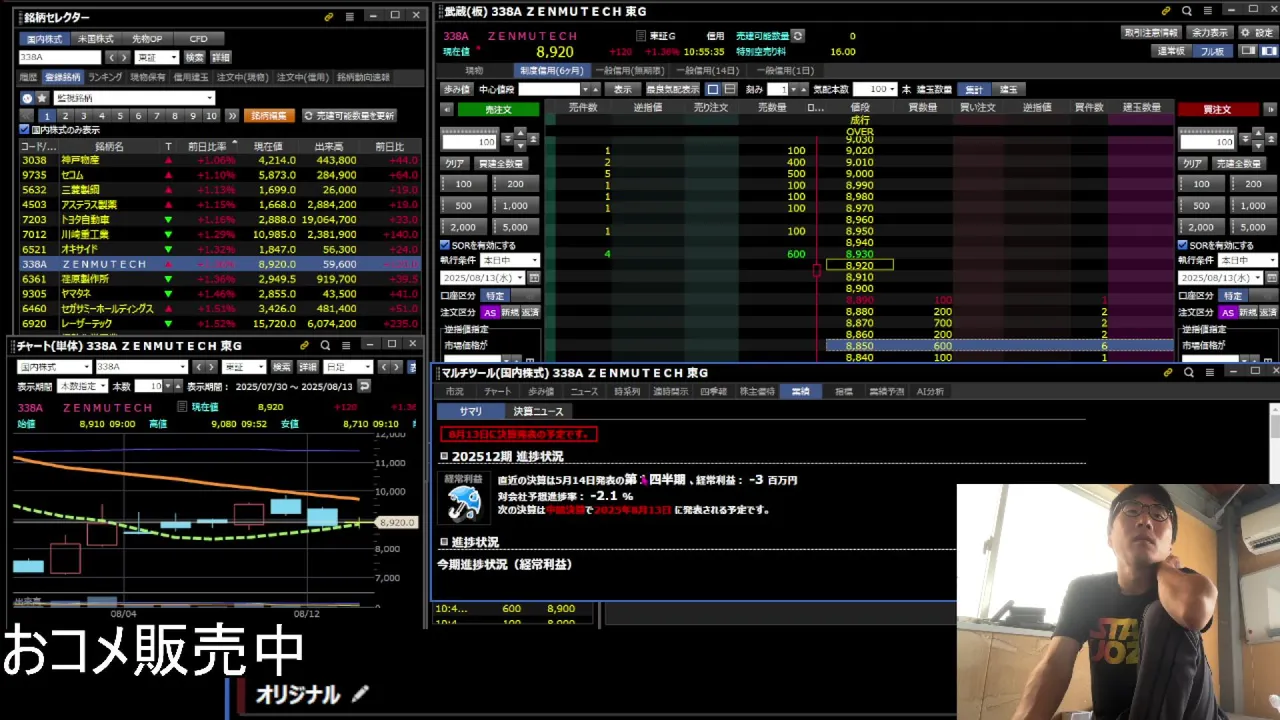Select 特定 account type on sell side
Screen dimensions: 1280x720
(x=496, y=296)
